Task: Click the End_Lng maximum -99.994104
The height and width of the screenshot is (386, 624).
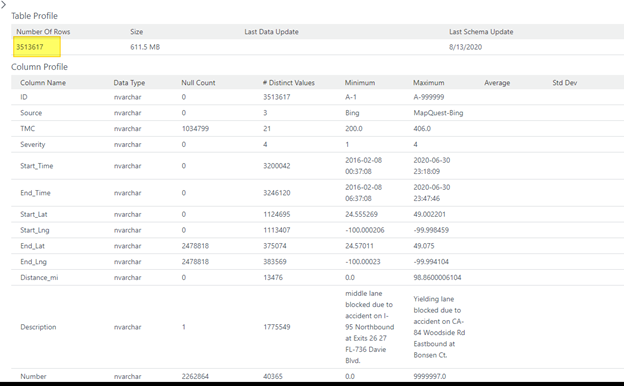Action: click(x=431, y=262)
